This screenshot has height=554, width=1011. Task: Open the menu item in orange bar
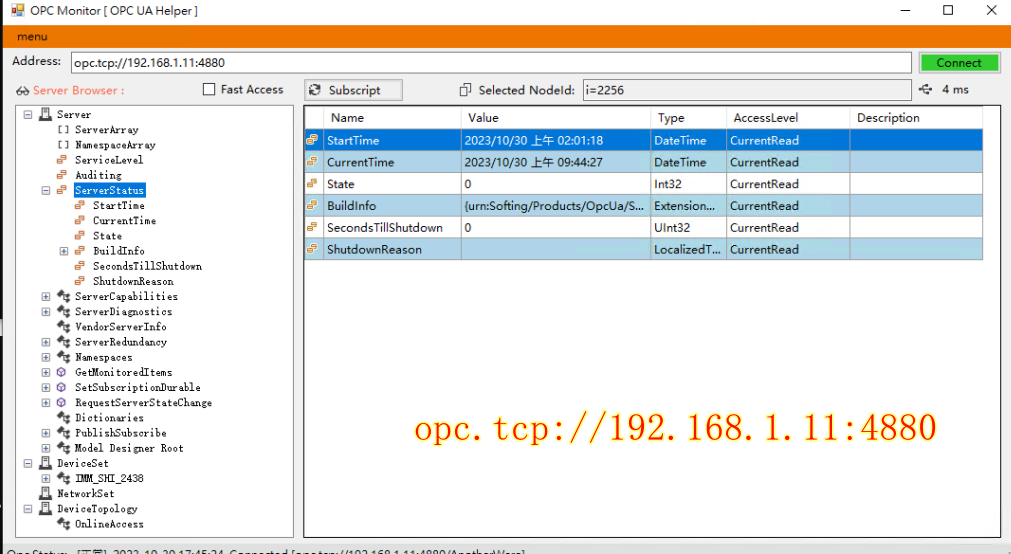pyautogui.click(x=32, y=37)
